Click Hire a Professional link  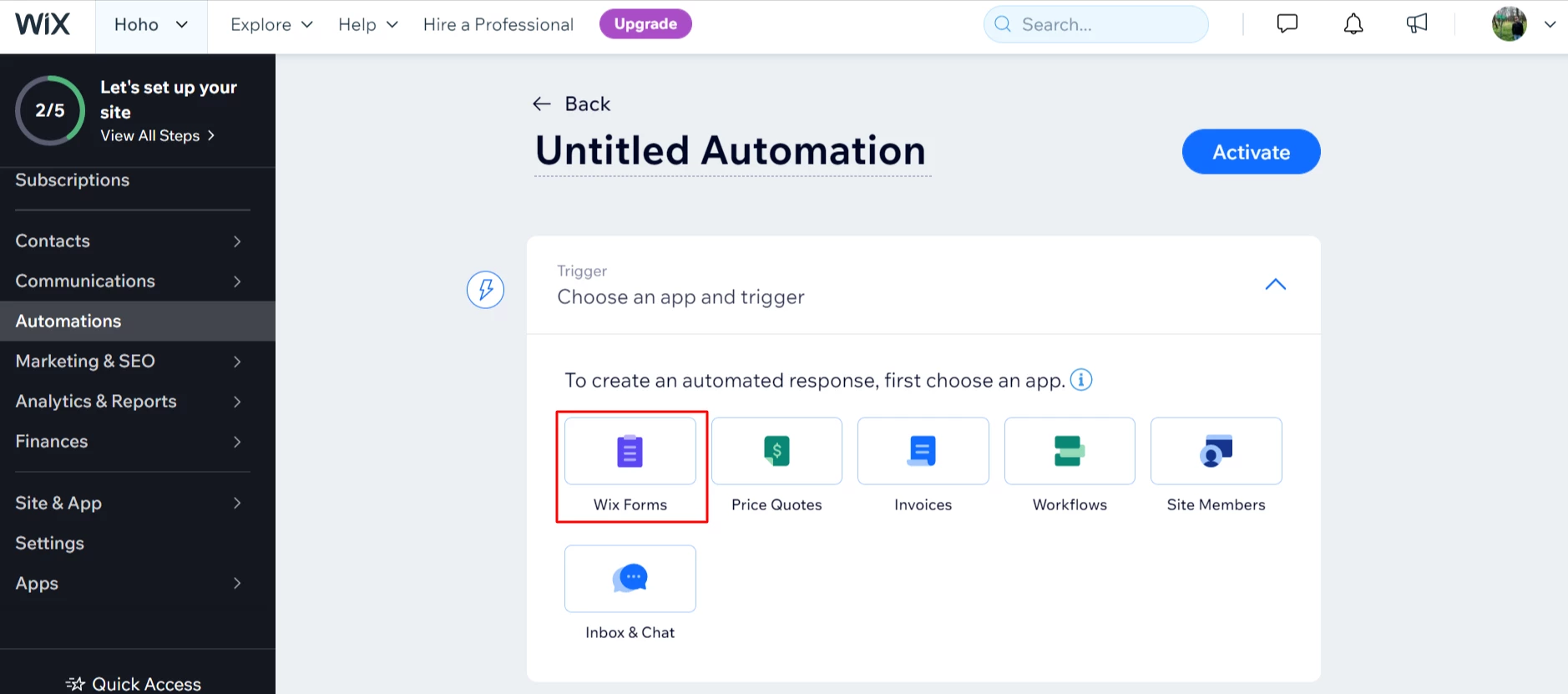pyautogui.click(x=498, y=25)
